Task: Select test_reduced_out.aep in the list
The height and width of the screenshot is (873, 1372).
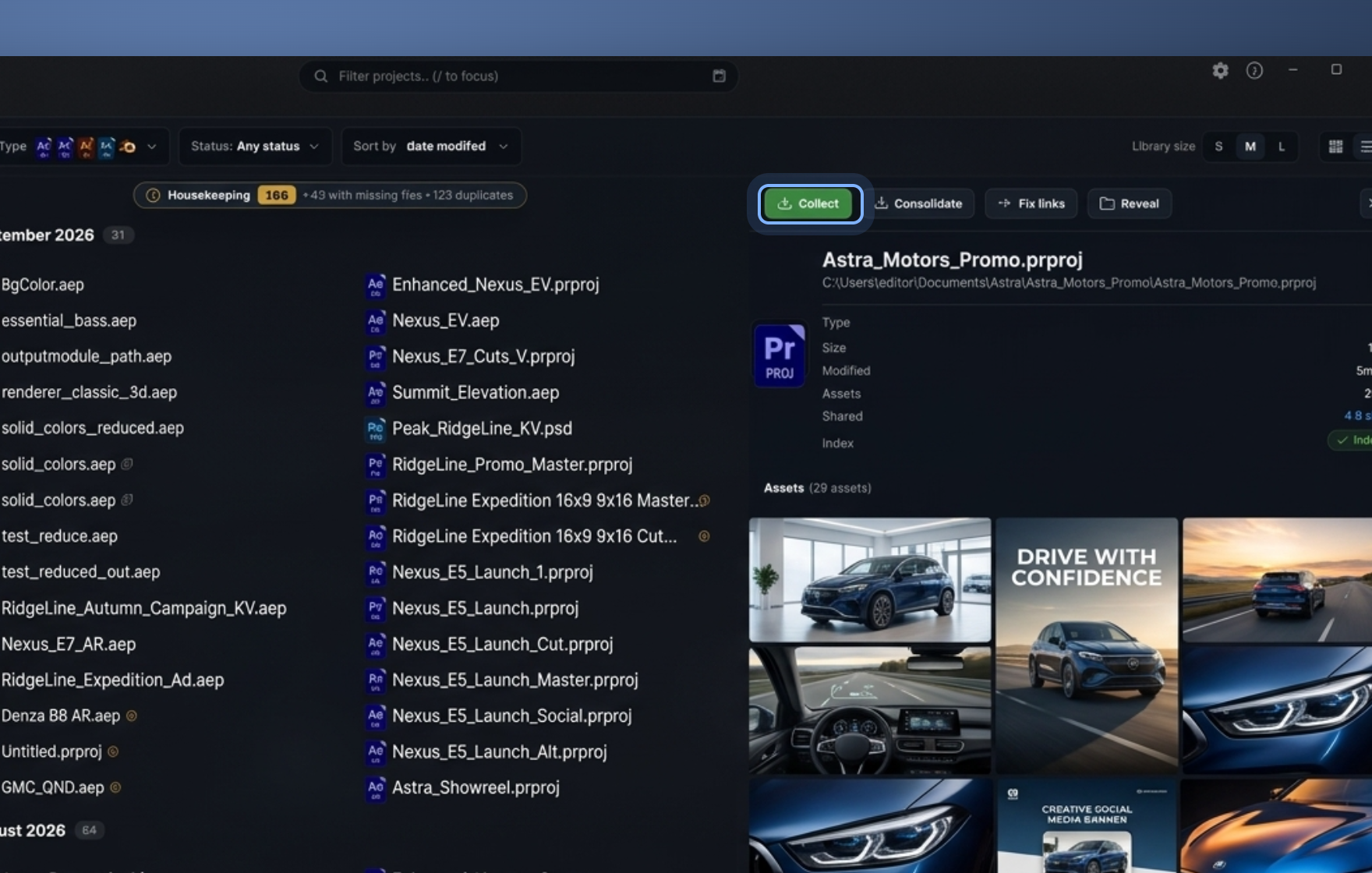Action: coord(80,572)
